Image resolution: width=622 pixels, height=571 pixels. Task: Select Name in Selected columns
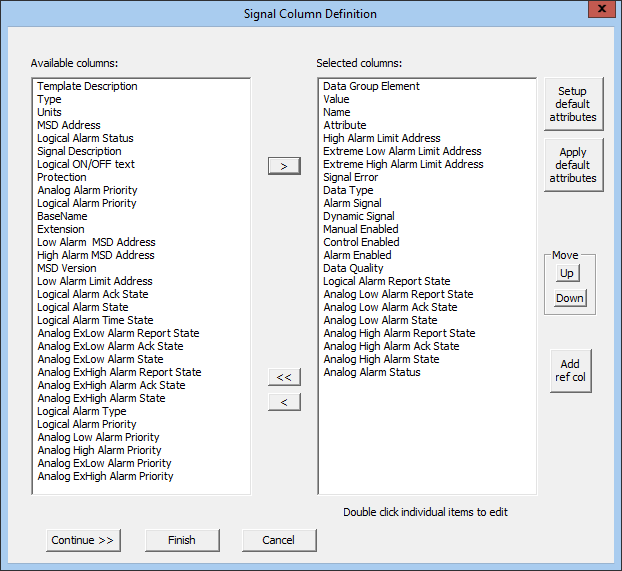[337, 112]
